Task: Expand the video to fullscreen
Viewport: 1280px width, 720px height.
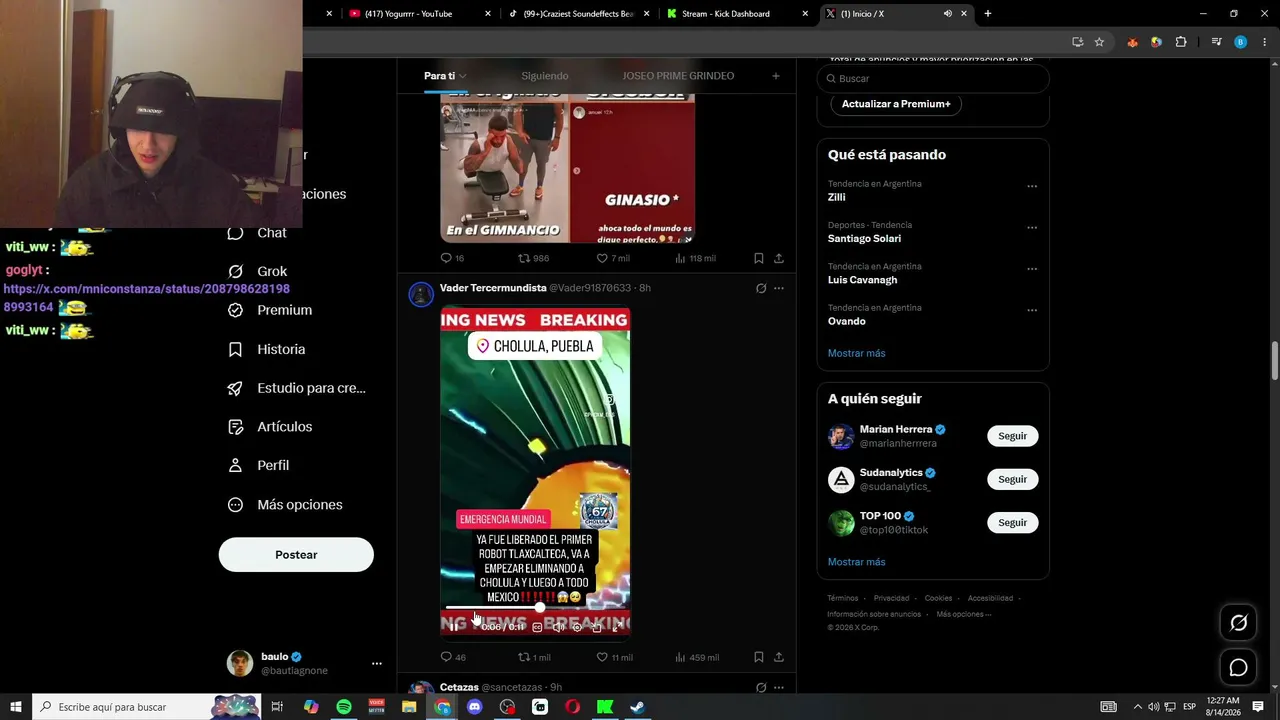Action: point(617,627)
